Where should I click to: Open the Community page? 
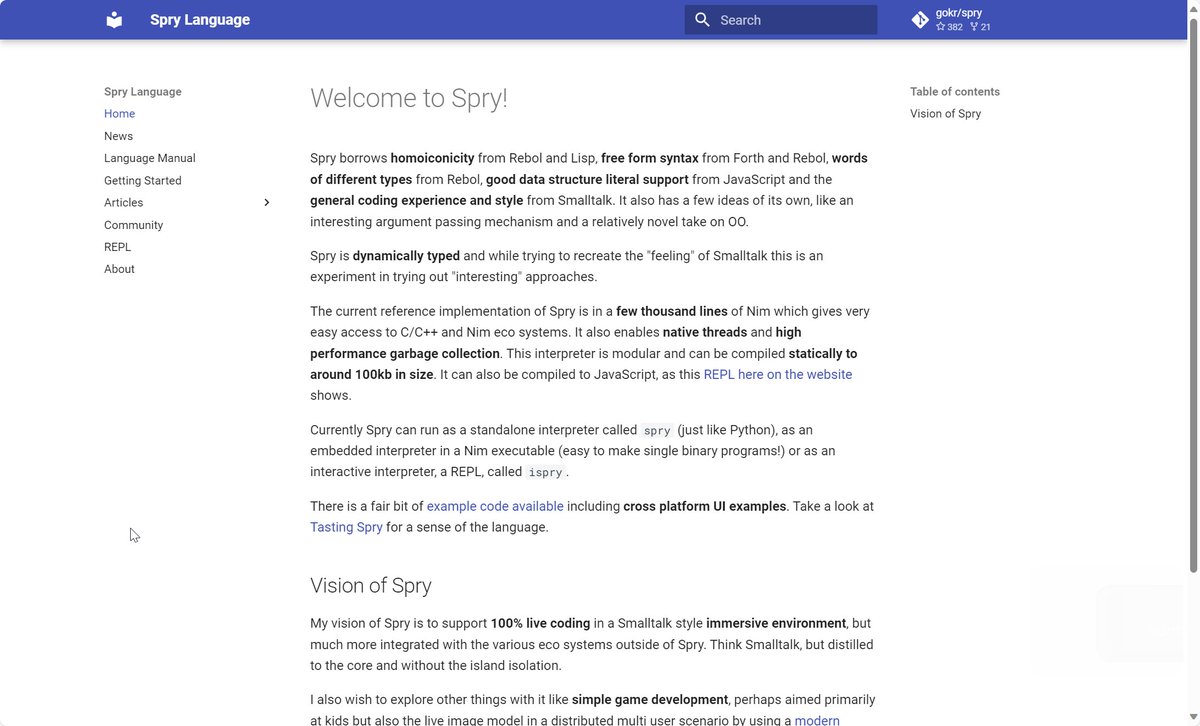pyautogui.click(x=133, y=225)
